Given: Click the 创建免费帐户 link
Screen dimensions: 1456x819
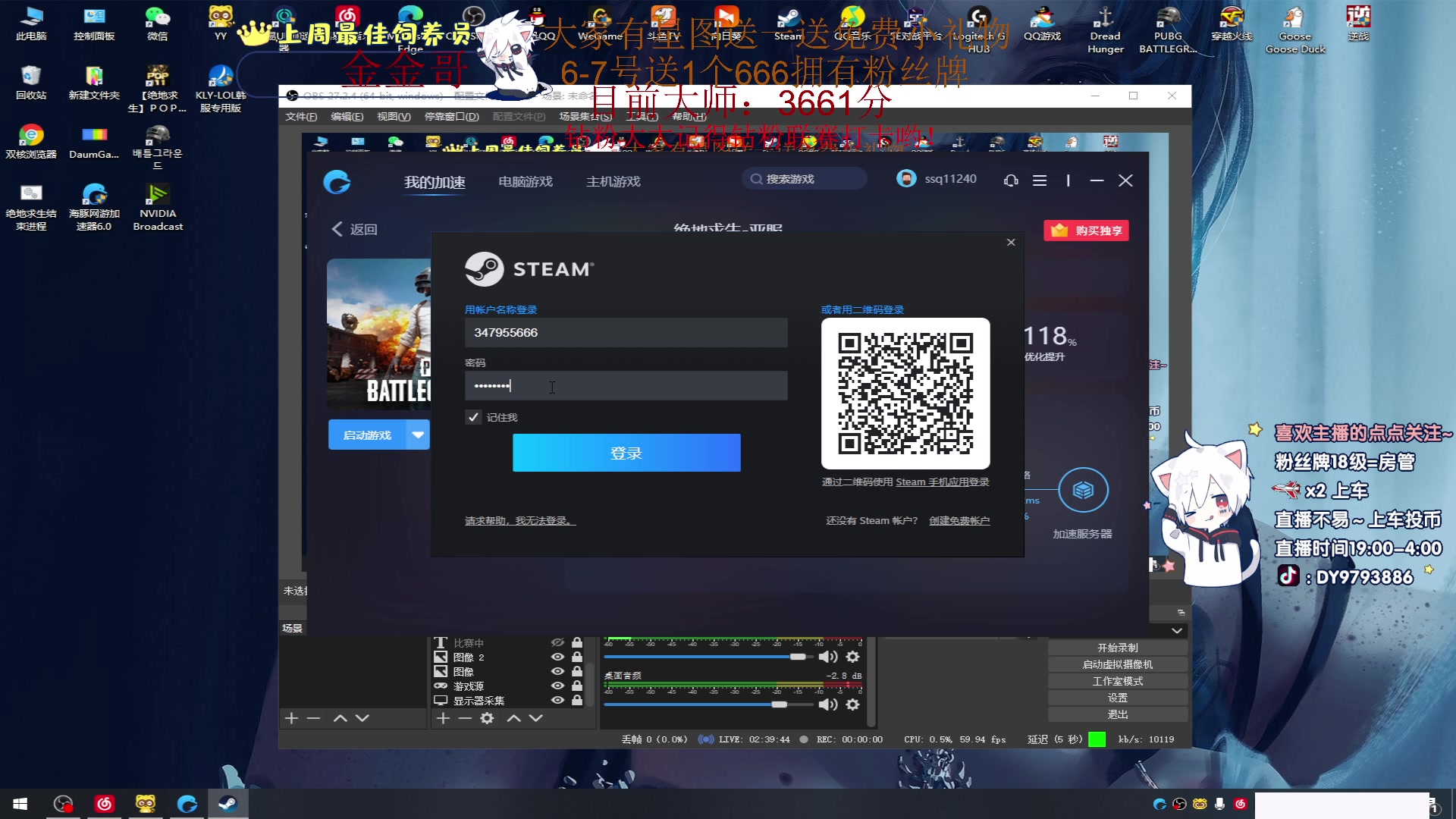Looking at the screenshot, I should pyautogui.click(x=959, y=520).
